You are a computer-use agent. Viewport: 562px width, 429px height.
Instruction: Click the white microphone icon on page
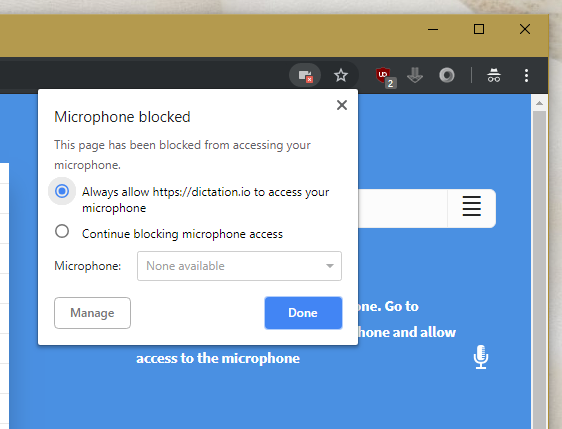click(x=481, y=357)
